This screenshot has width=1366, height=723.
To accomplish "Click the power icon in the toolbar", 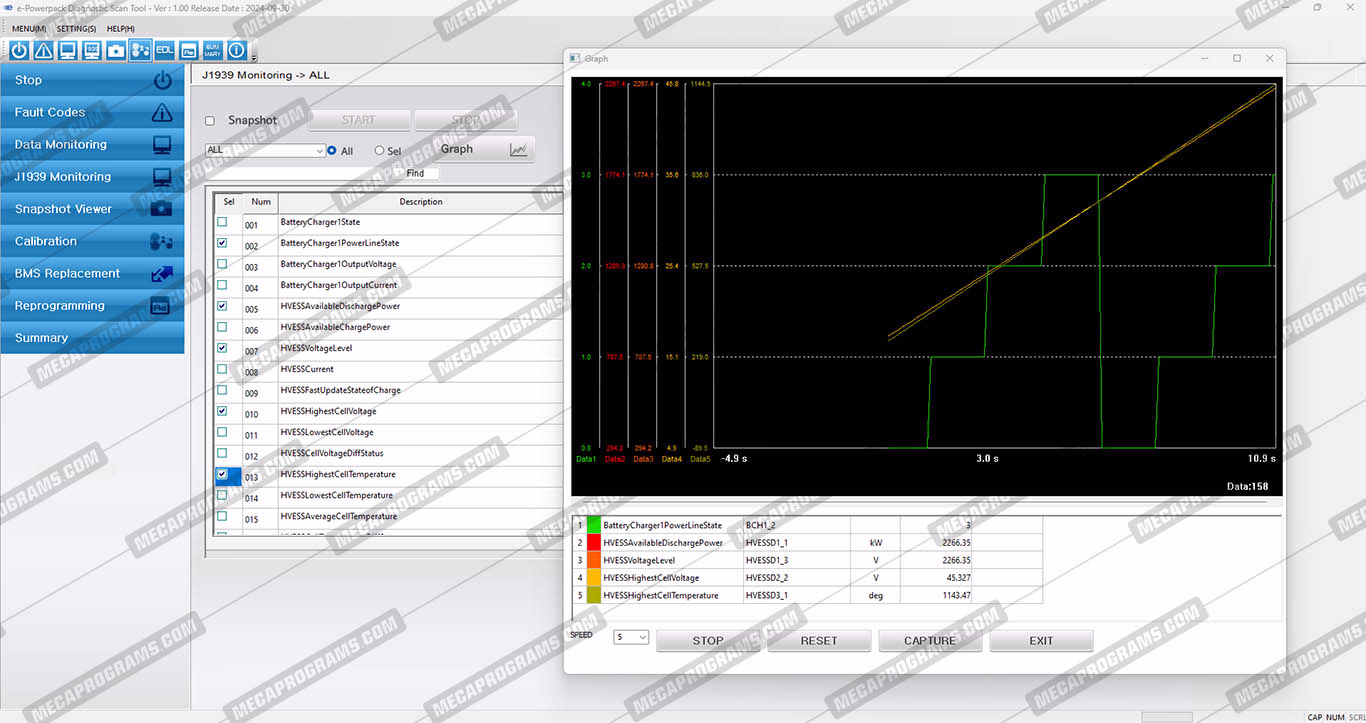I will 19,50.
